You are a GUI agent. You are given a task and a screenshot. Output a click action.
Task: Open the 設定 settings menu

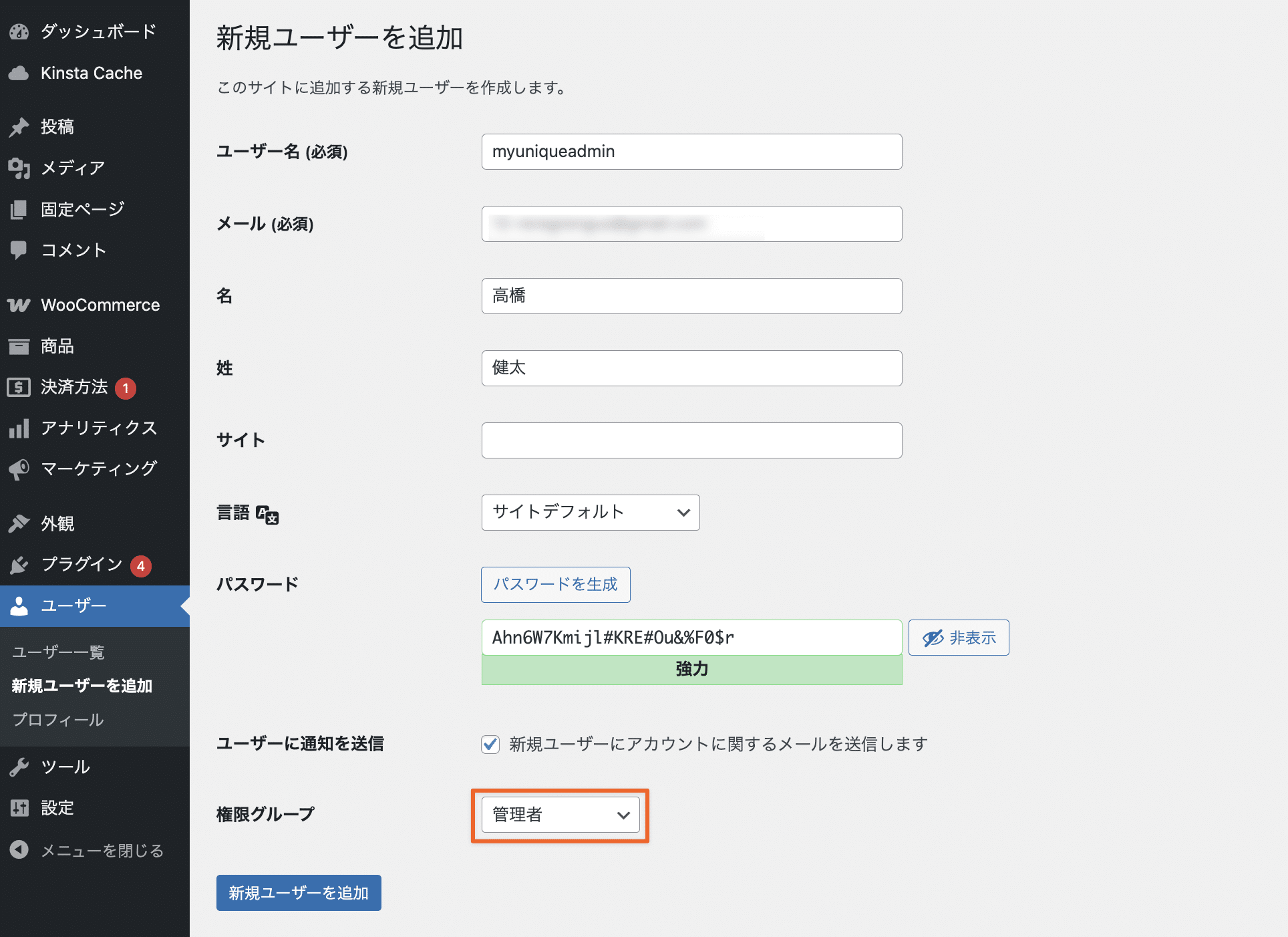point(57,808)
